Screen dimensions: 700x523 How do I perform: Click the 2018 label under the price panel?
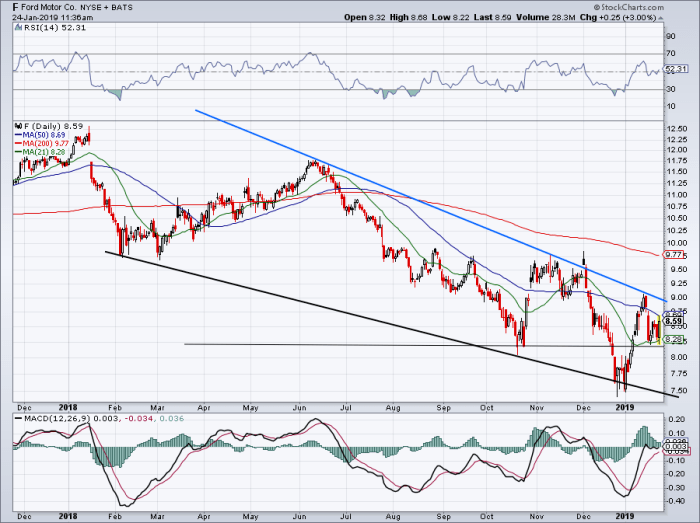pyautogui.click(x=68, y=407)
